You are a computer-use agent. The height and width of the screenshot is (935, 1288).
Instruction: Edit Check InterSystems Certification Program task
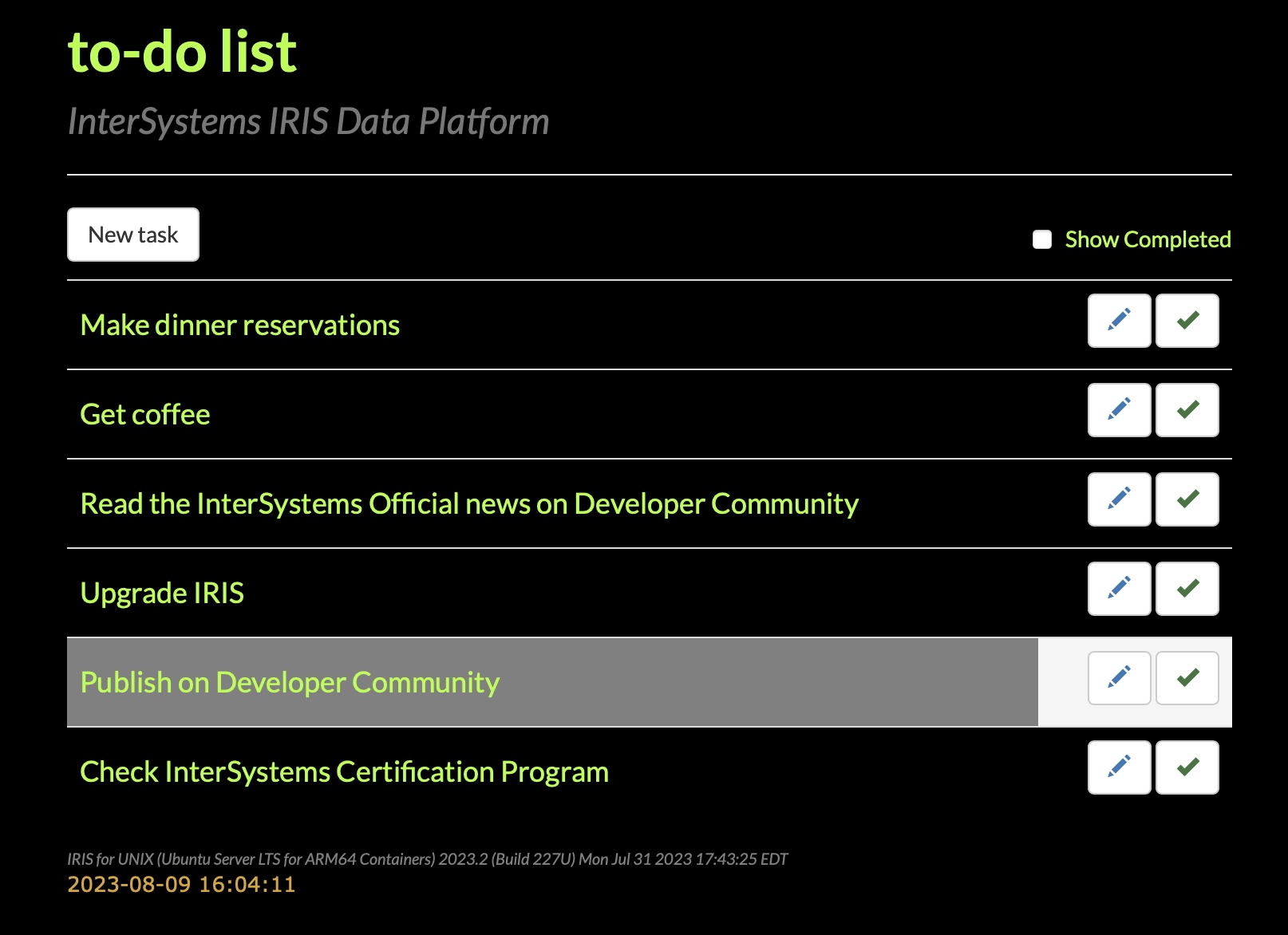pos(1119,767)
